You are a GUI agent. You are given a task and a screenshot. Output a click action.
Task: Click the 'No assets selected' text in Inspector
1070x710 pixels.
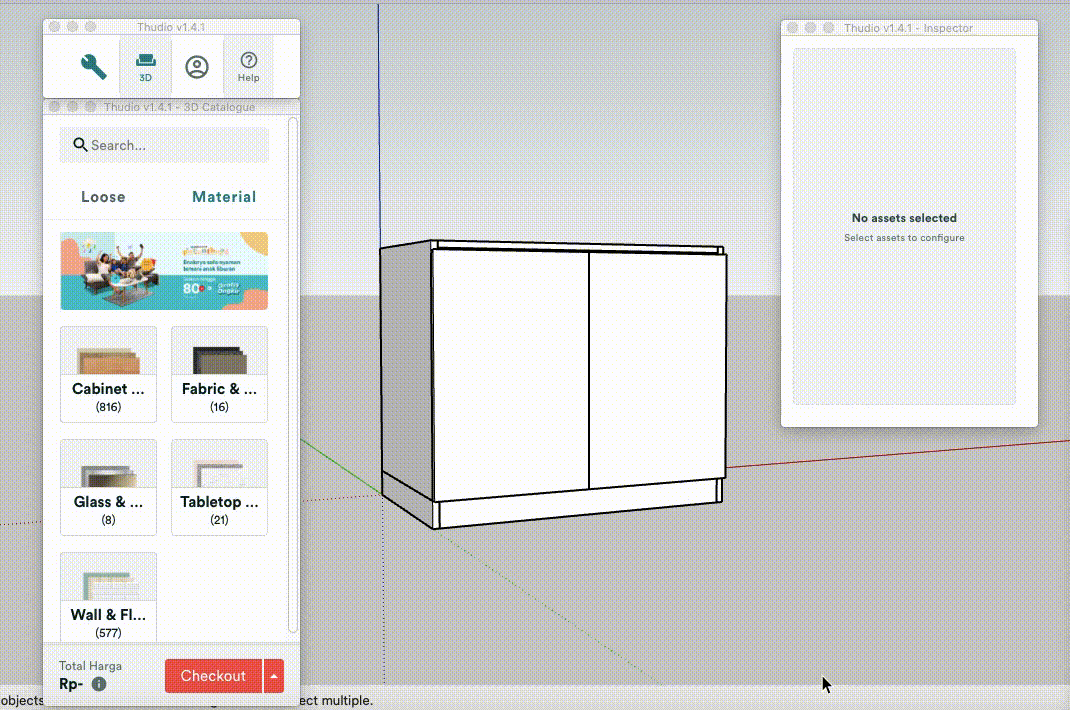904,218
